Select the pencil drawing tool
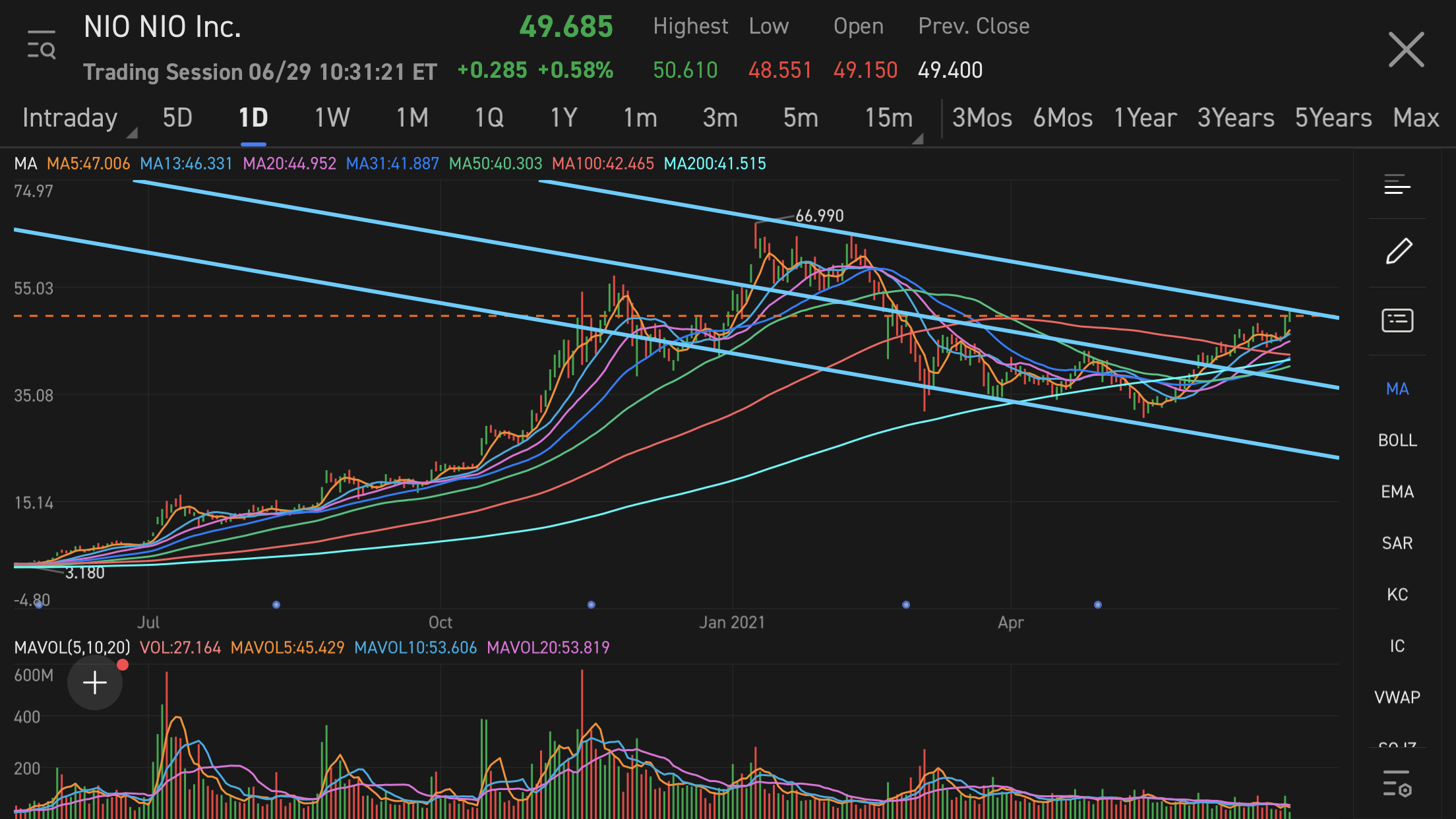This screenshot has height=819, width=1456. (x=1398, y=251)
